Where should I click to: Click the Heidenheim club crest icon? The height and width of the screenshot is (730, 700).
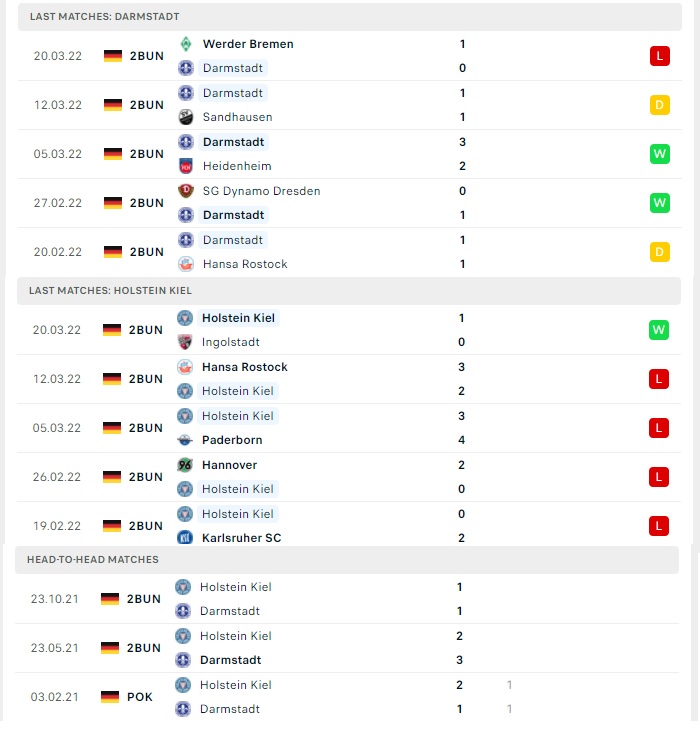pos(186,166)
